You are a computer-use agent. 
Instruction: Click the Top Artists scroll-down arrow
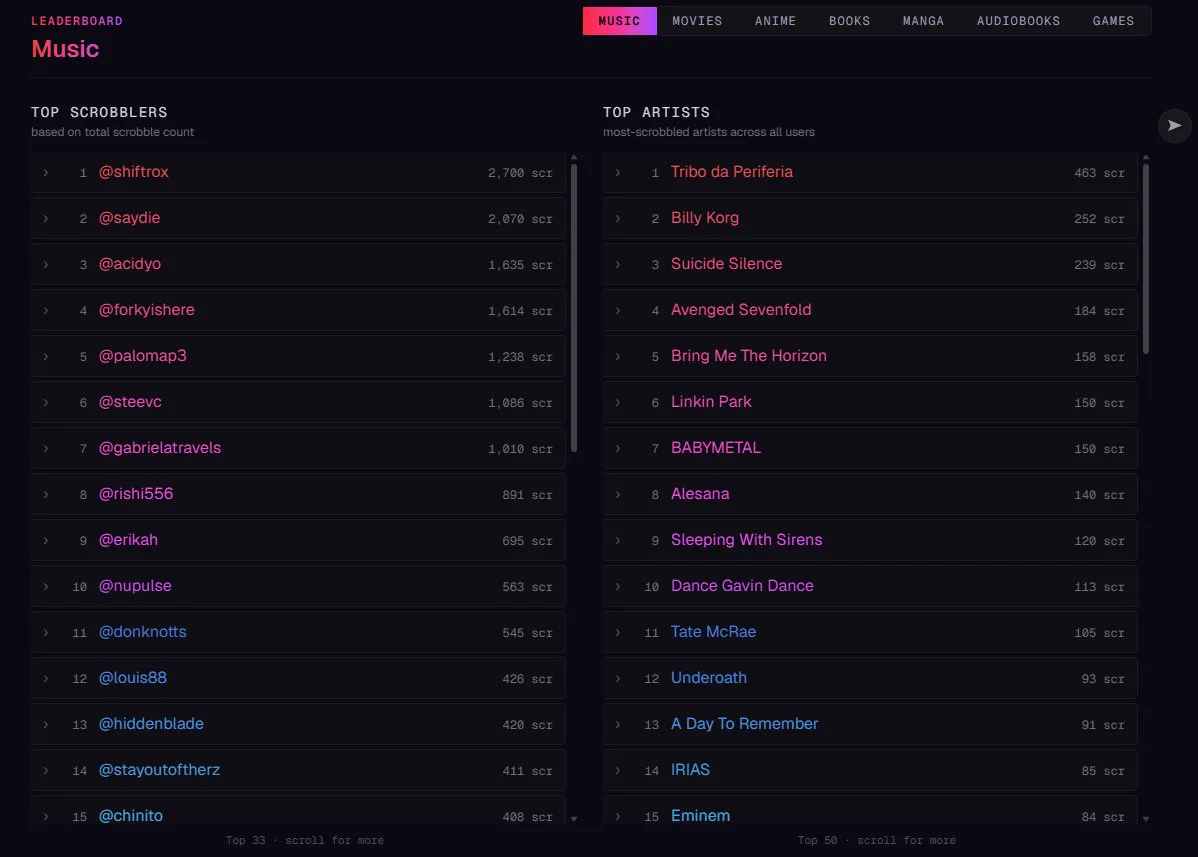(1145, 819)
